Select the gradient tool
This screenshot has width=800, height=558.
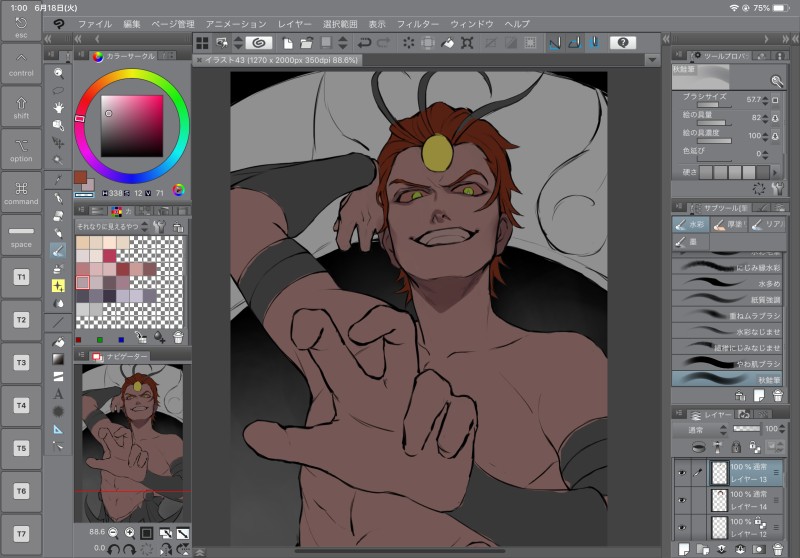[59, 359]
